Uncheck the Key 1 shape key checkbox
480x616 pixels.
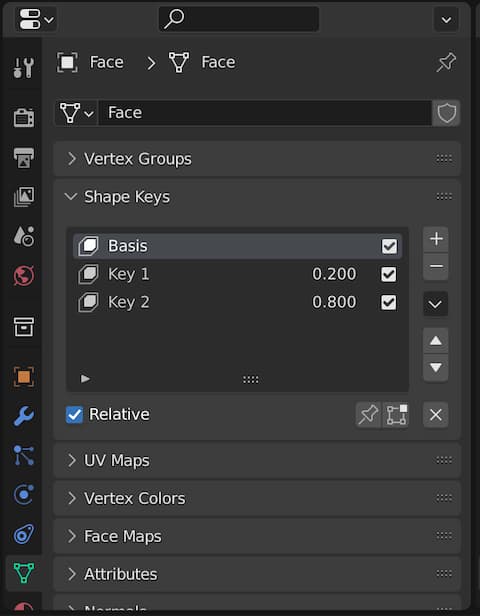pyautogui.click(x=389, y=274)
